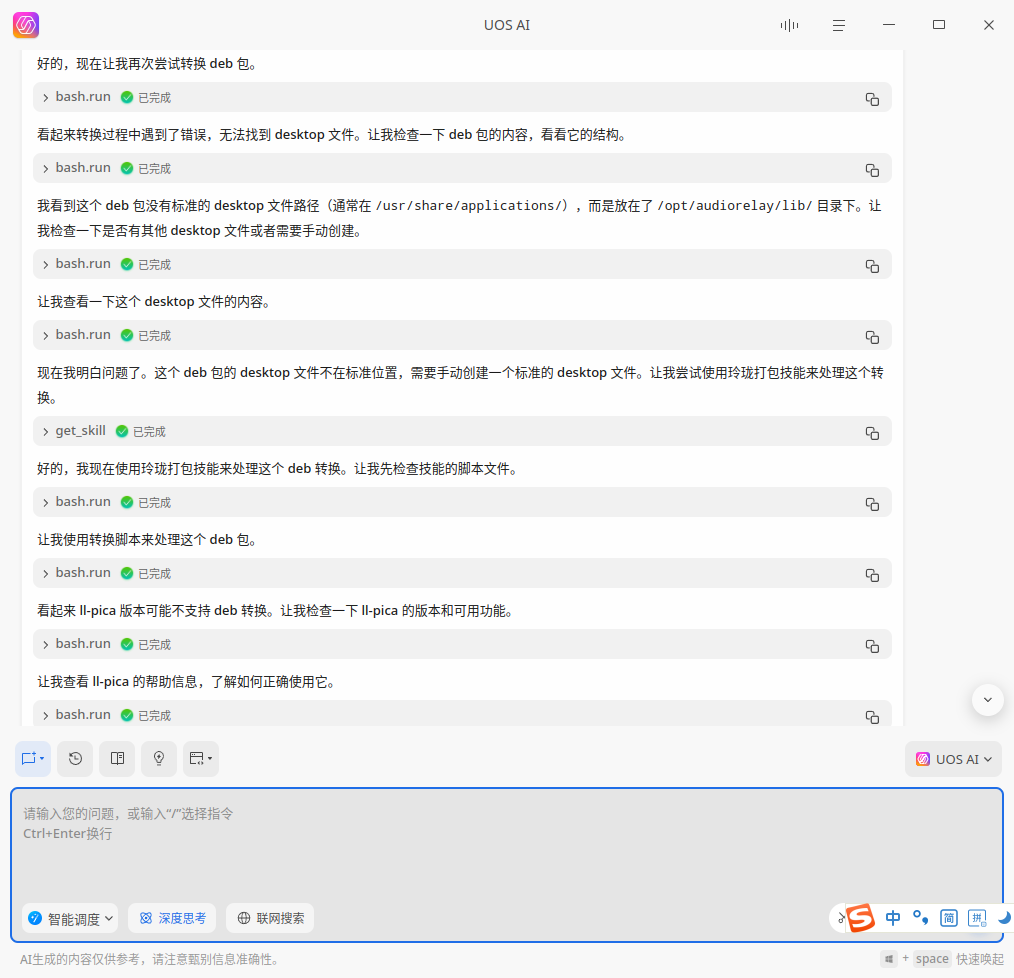Copy bash.run block under '好的，现在让我再次尝试转换 deb 包'
Viewport: 1014px width, 978px height.
pos(872,99)
